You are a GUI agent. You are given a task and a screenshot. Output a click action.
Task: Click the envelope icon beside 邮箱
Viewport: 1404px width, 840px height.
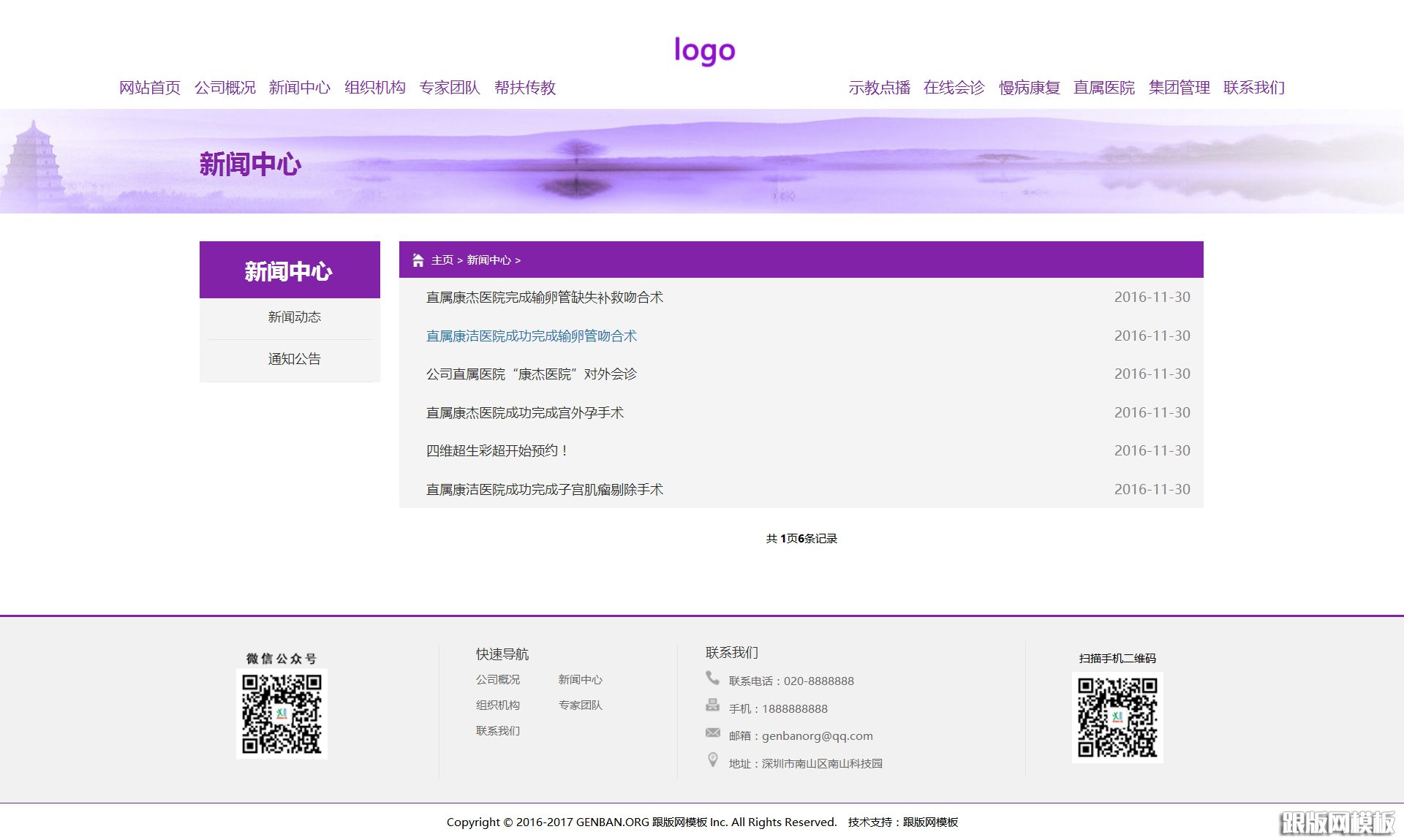712,733
